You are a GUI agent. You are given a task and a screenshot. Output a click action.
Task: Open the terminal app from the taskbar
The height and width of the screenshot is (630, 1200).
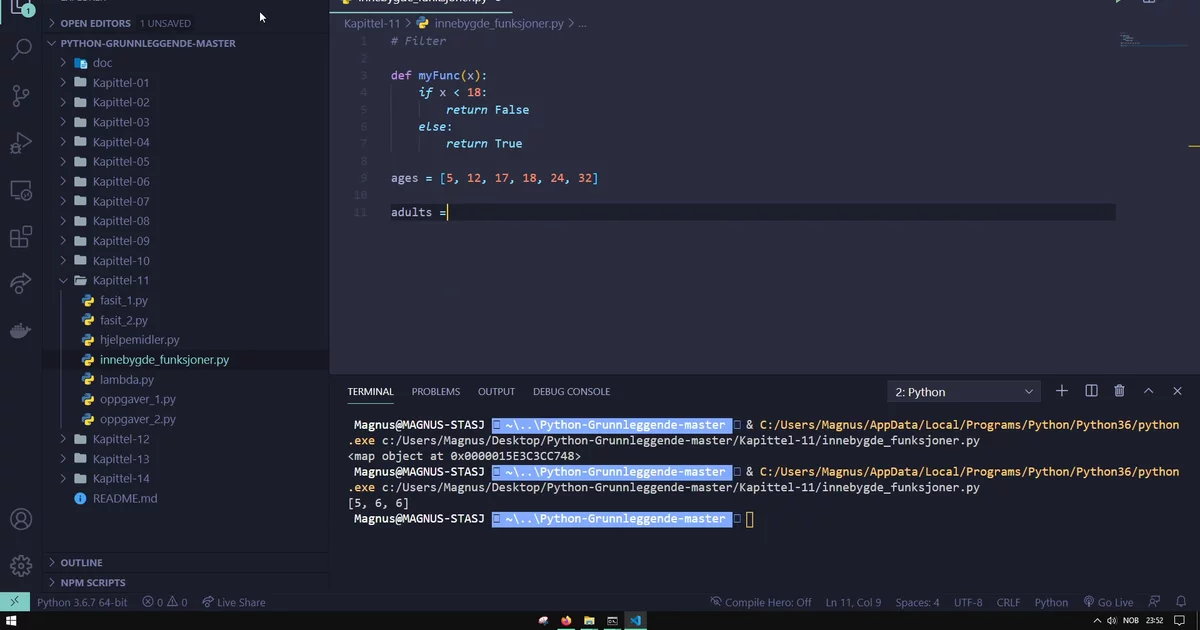coord(612,621)
